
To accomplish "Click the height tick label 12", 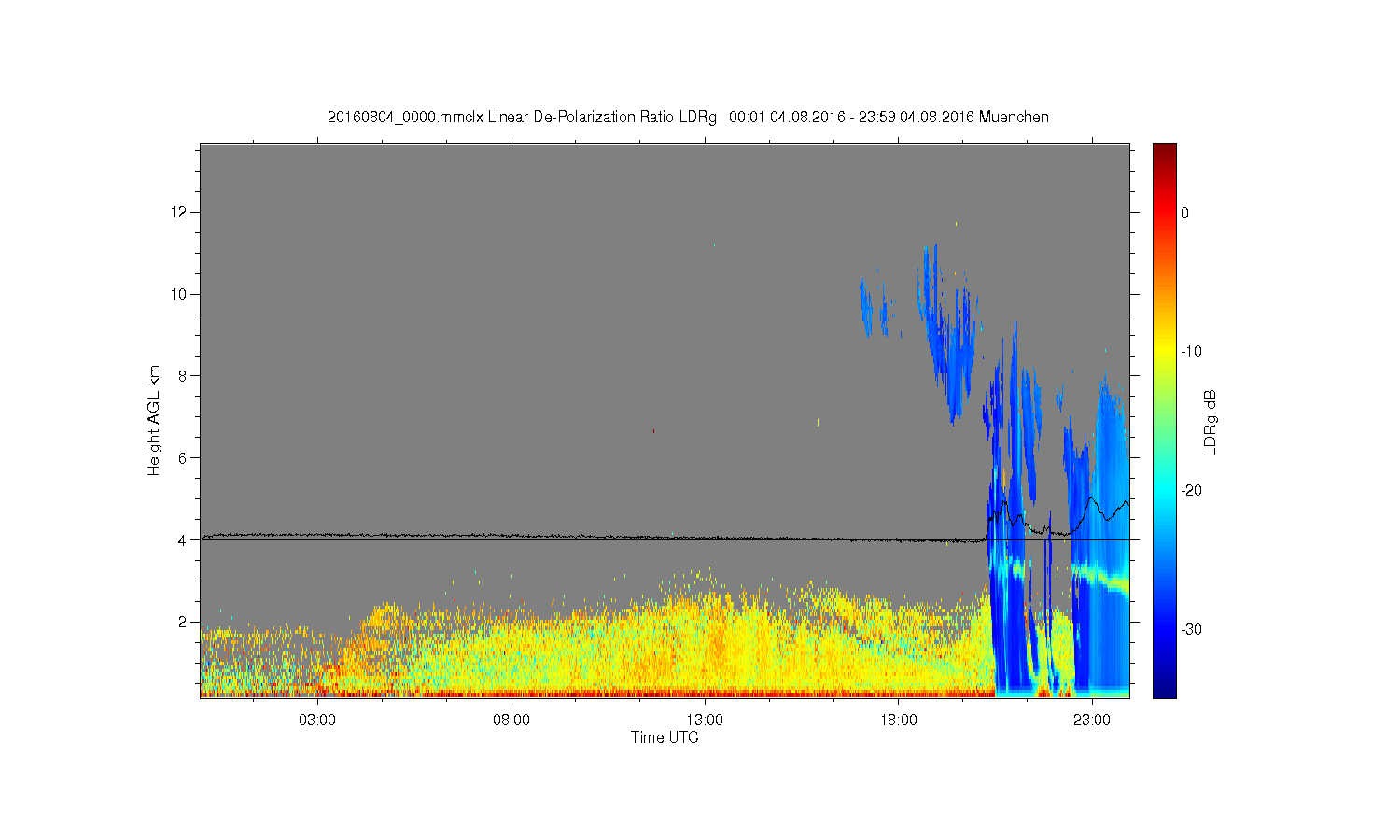I will pyautogui.click(x=181, y=213).
